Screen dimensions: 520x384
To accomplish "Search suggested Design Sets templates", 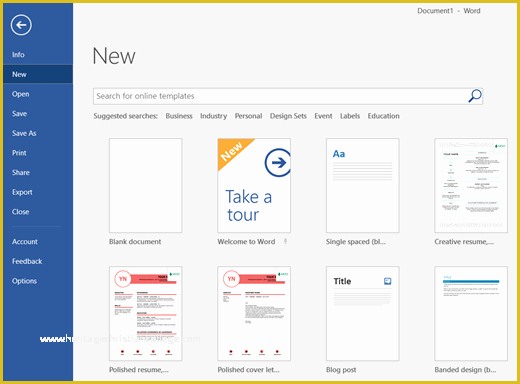I will point(288,116).
